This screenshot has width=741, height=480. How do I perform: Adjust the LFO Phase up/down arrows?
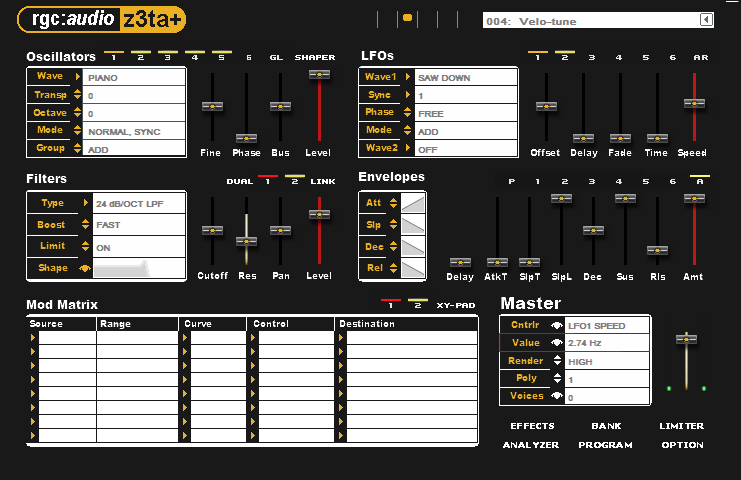(x=407, y=112)
